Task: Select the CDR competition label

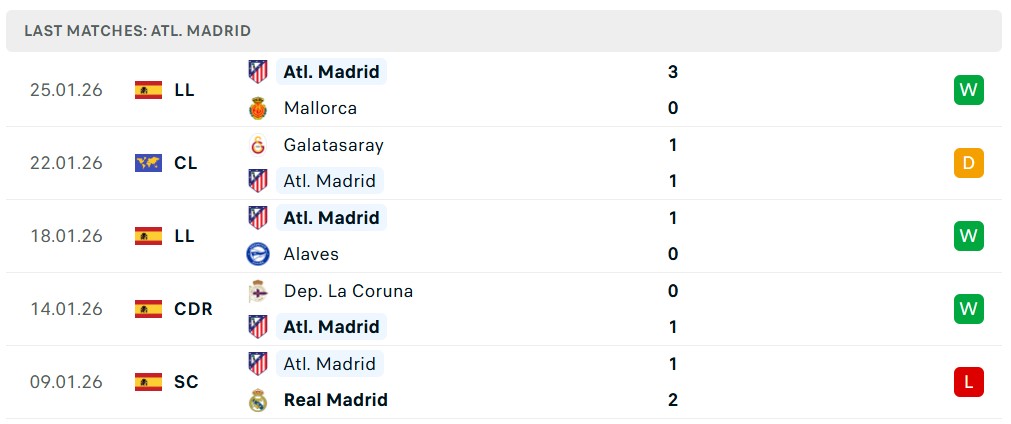Action: [193, 309]
